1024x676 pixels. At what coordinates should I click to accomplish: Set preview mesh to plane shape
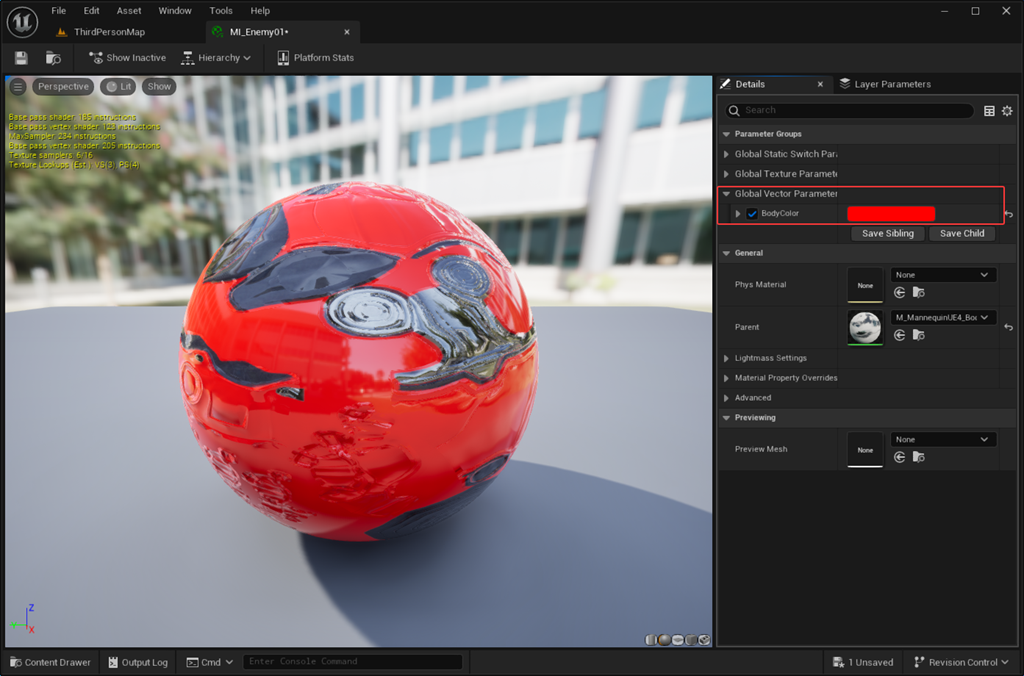(678, 639)
